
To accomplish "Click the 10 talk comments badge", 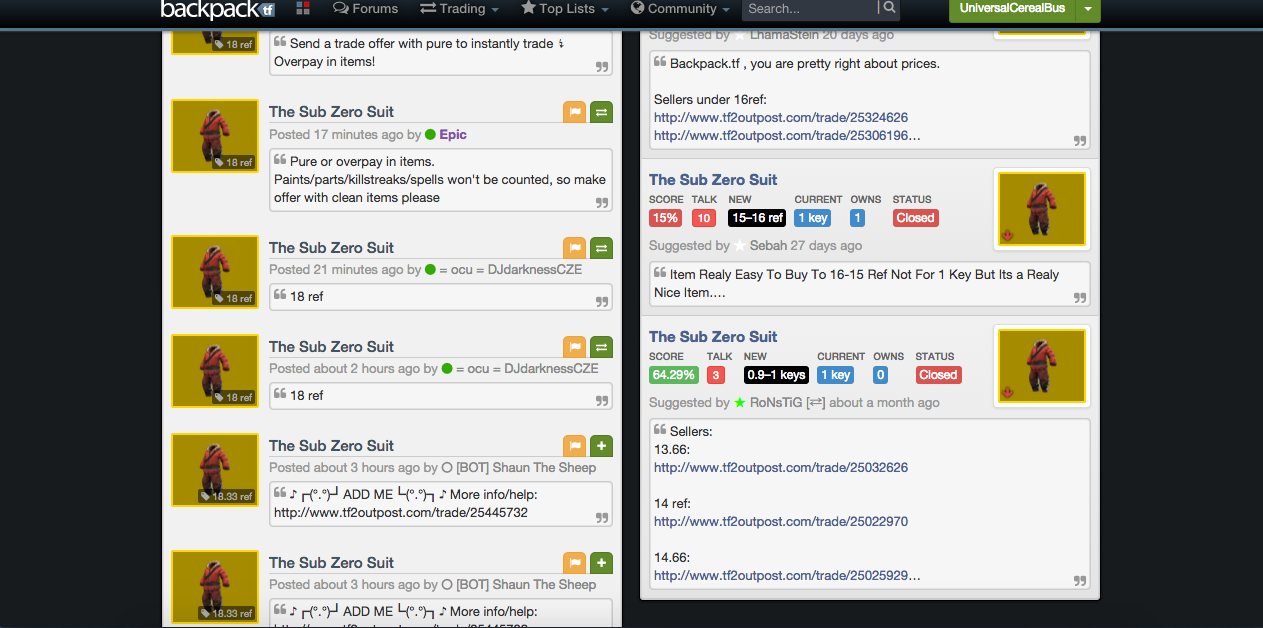I will tap(703, 218).
